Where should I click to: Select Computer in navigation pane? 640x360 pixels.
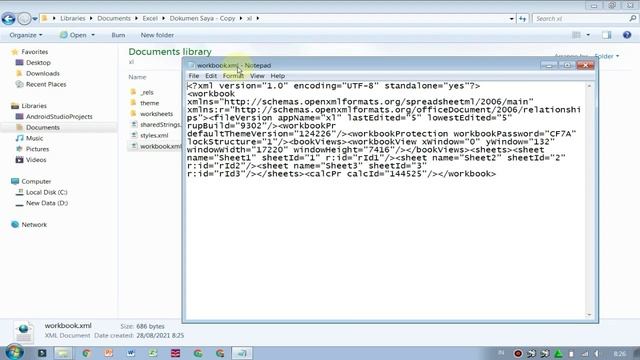pyautogui.click(x=31, y=182)
